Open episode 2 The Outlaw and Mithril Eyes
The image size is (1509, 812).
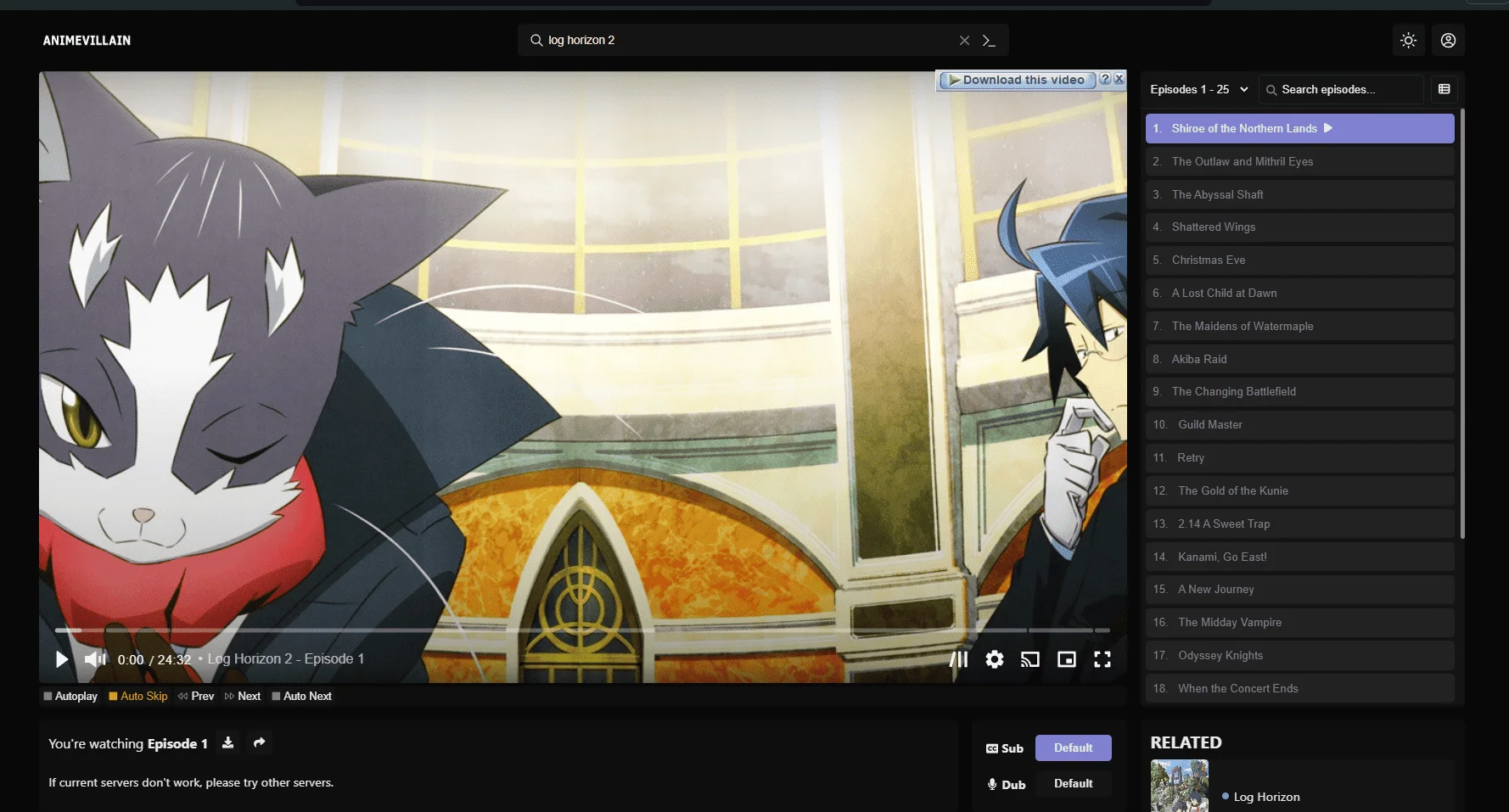click(1299, 161)
